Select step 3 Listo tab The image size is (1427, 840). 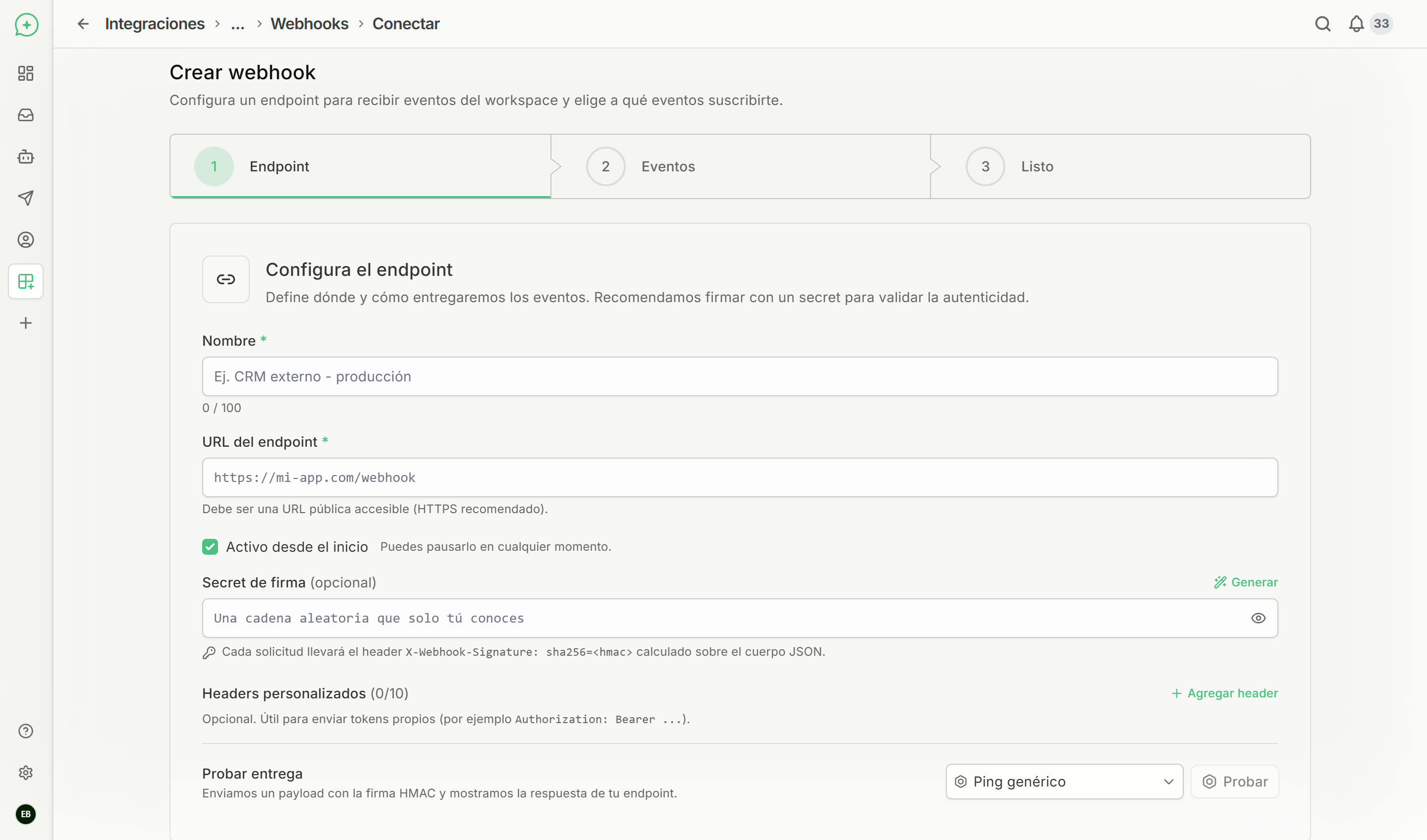click(1120, 166)
